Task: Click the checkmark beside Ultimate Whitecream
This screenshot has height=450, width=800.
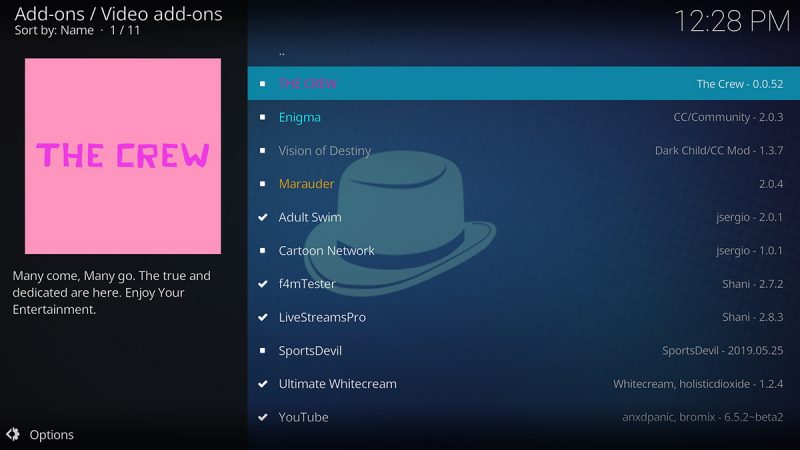Action: [262, 384]
